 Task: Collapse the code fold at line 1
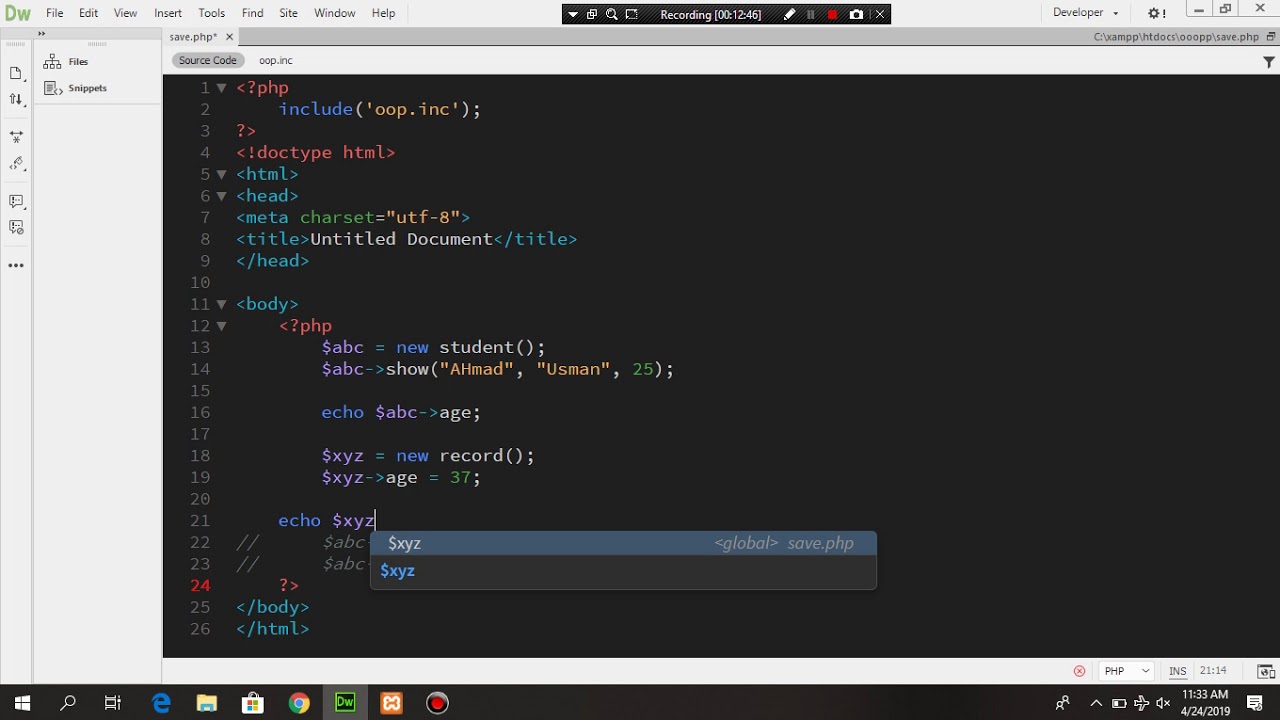pos(221,88)
